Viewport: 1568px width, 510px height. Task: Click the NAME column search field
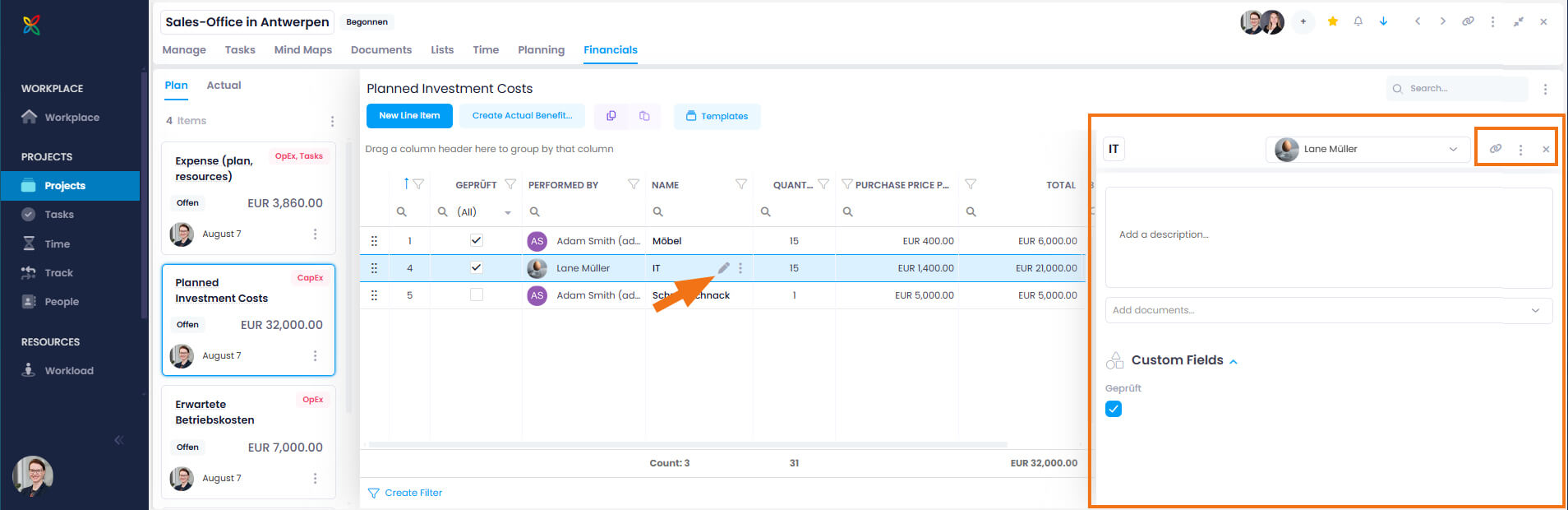coord(699,212)
